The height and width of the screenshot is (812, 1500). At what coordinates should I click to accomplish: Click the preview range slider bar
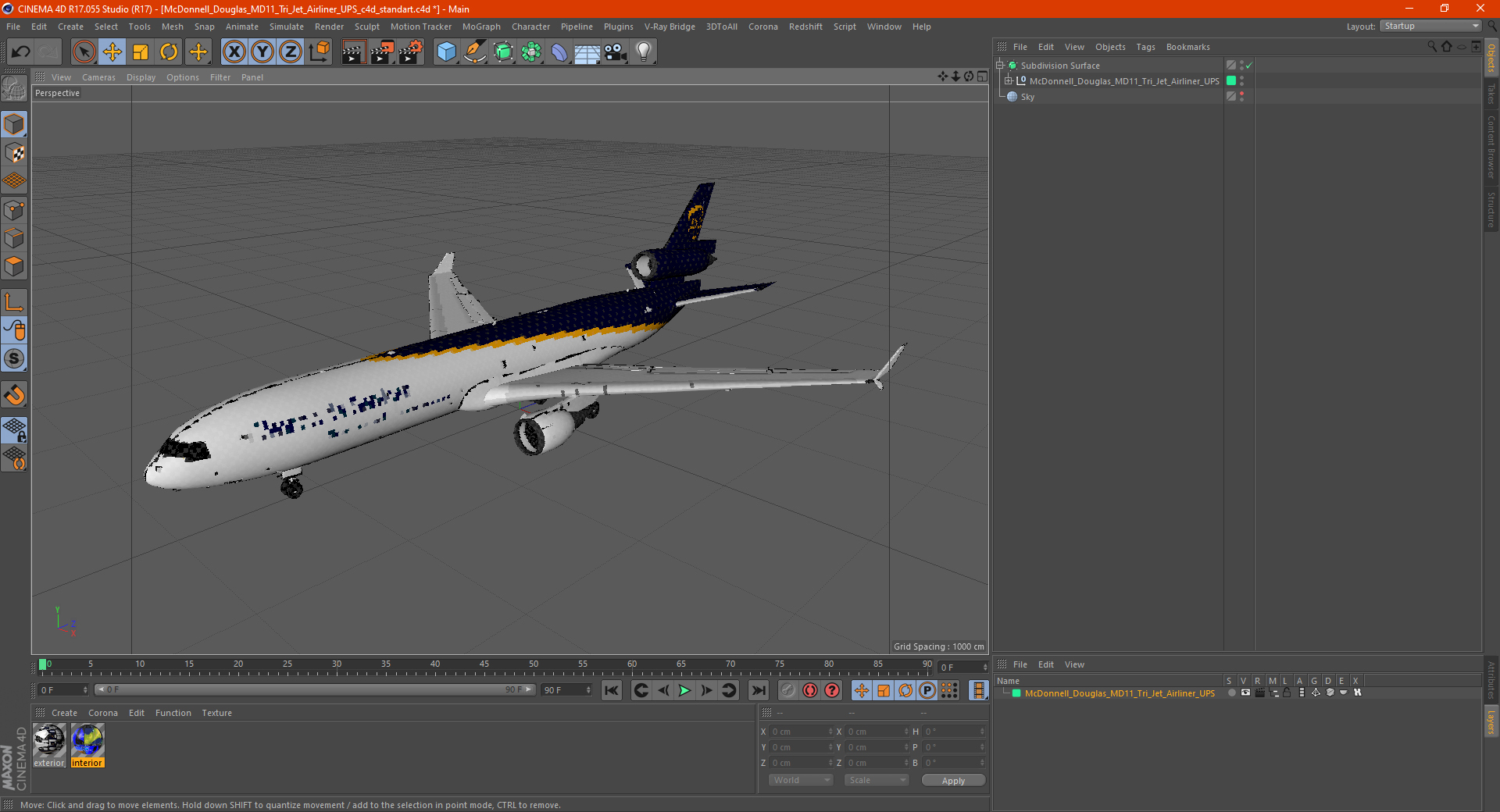[x=315, y=689]
